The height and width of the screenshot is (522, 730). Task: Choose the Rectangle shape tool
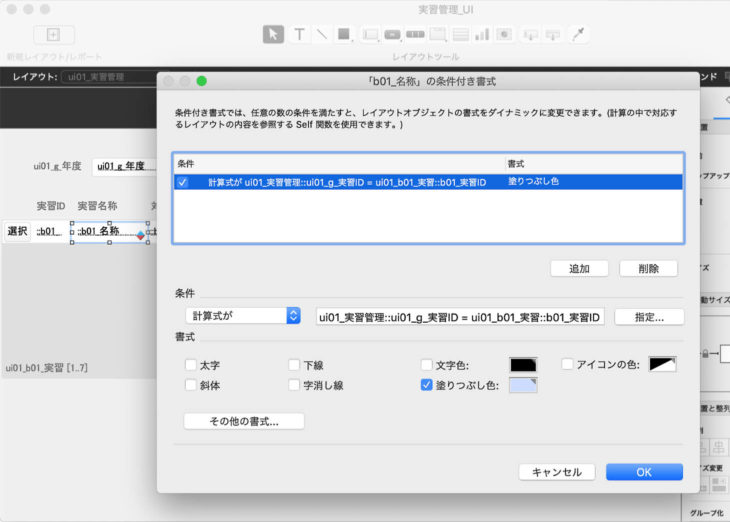click(x=344, y=35)
